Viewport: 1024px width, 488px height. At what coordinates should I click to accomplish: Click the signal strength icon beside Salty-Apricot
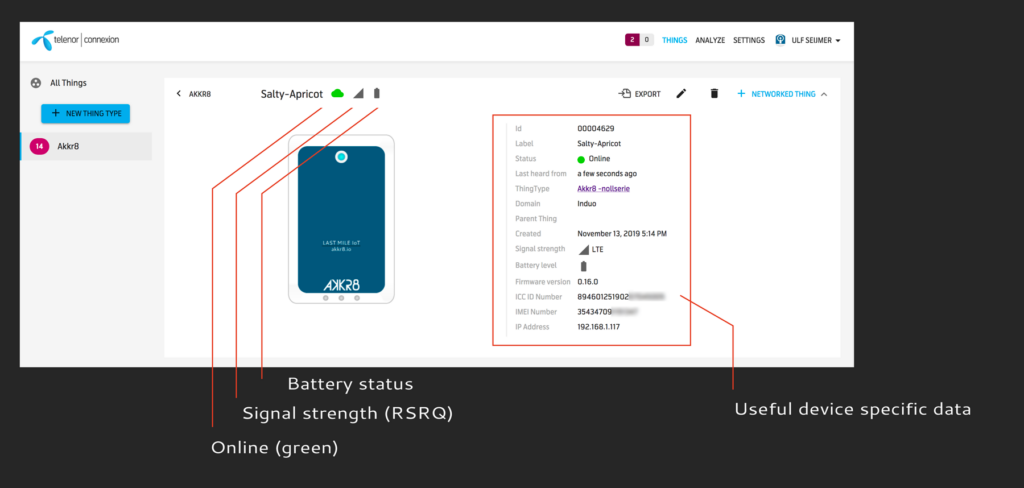358,93
